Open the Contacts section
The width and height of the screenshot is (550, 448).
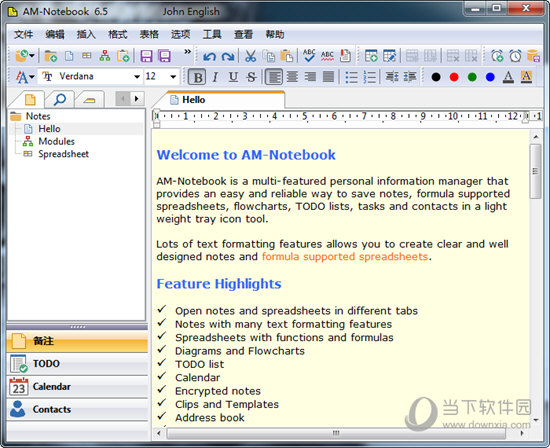[x=77, y=409]
